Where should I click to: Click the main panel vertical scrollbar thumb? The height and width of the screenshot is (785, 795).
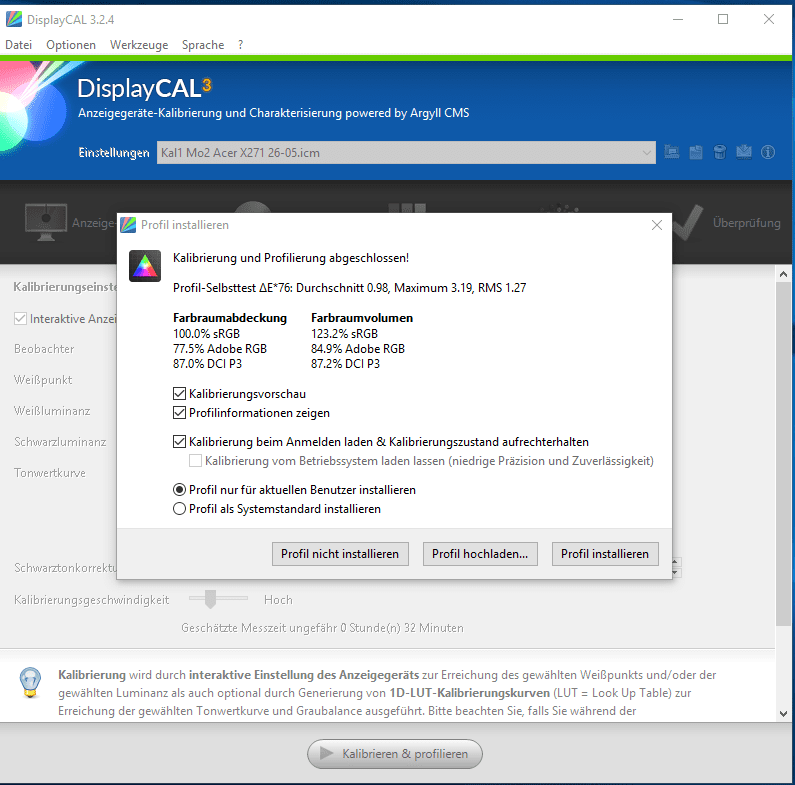(783, 454)
